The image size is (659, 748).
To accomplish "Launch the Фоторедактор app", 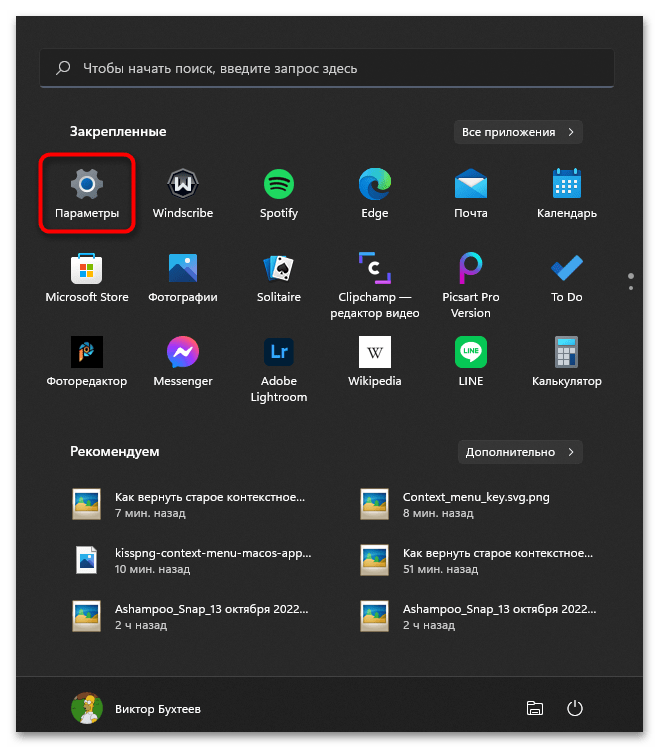I will pyautogui.click(x=87, y=362).
